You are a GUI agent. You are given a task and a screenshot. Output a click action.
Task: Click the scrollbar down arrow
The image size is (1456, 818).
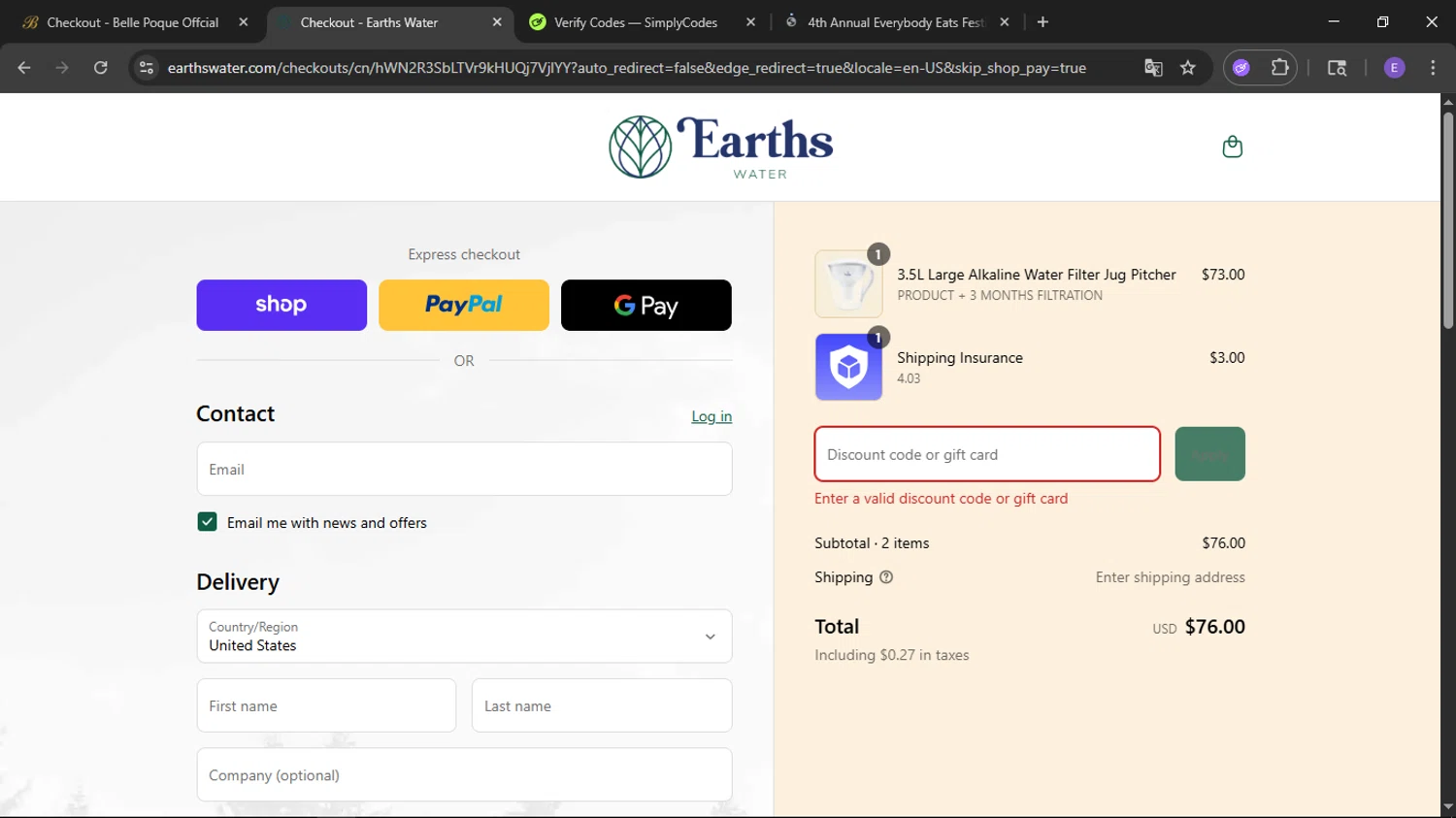(1448, 807)
